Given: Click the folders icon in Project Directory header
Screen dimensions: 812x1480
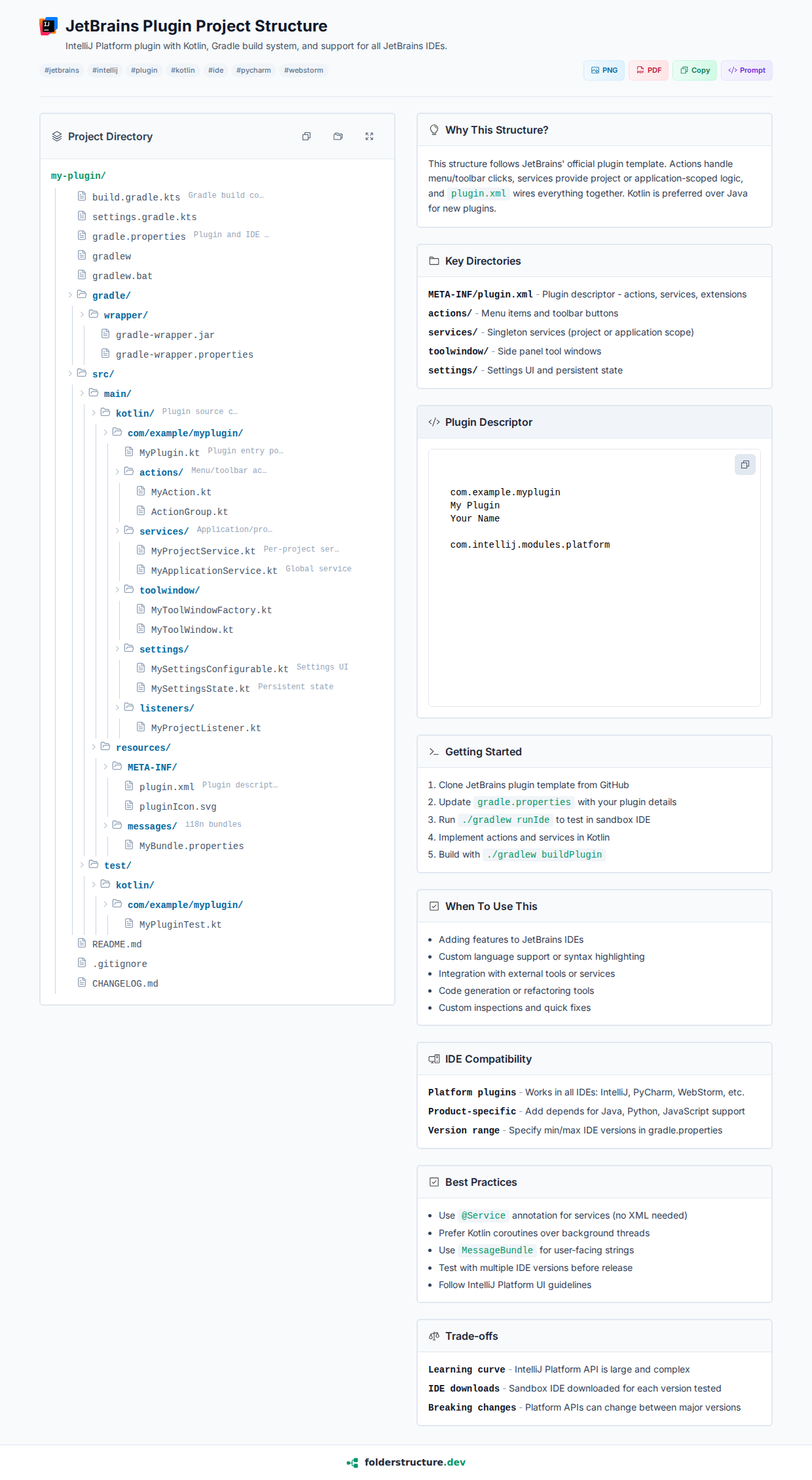Looking at the screenshot, I should 338,136.
